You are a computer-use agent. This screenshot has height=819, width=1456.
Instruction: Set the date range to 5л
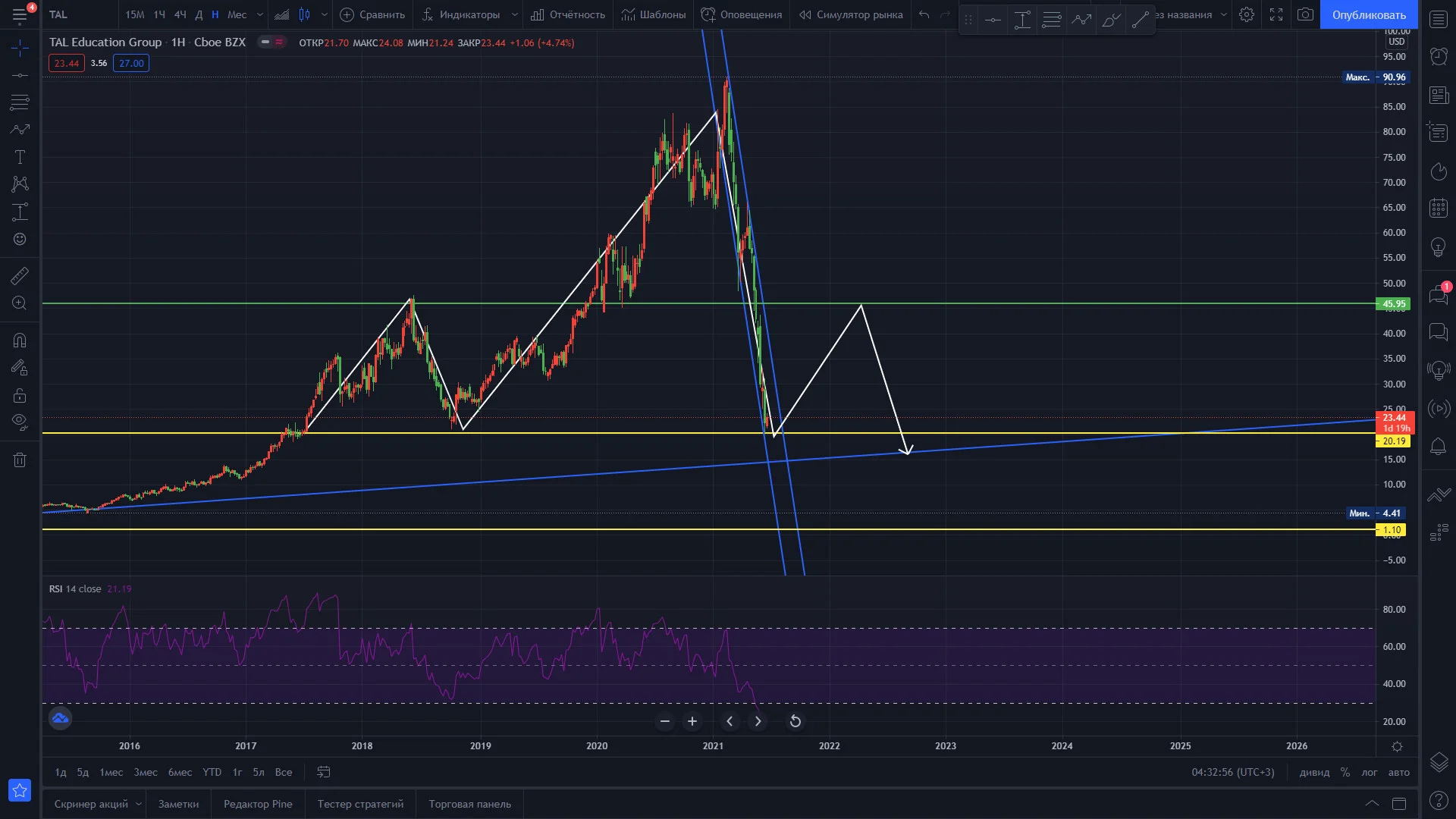(x=259, y=772)
